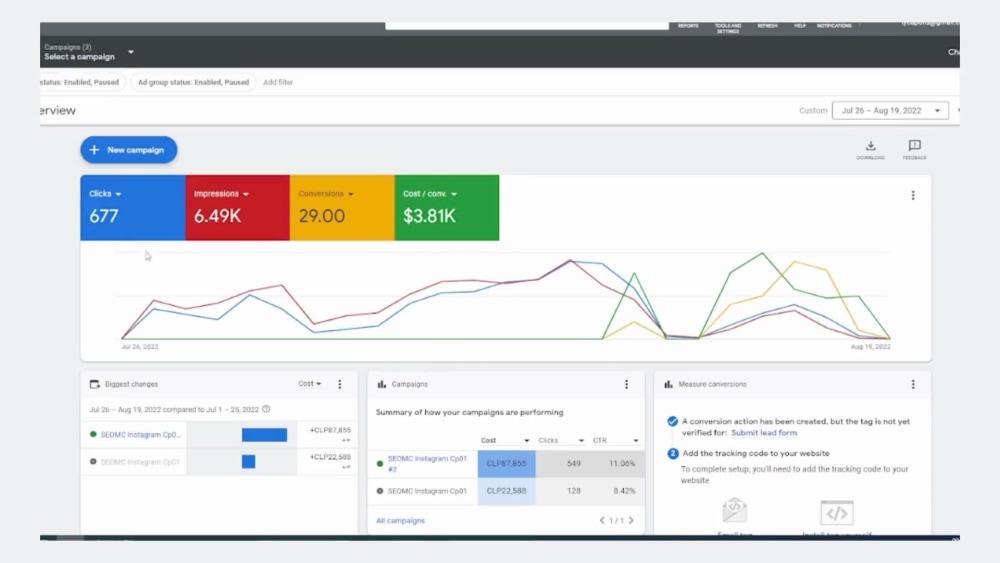Select the red Impressions scorecard tile
This screenshot has width=1000, height=563.
tap(237, 208)
